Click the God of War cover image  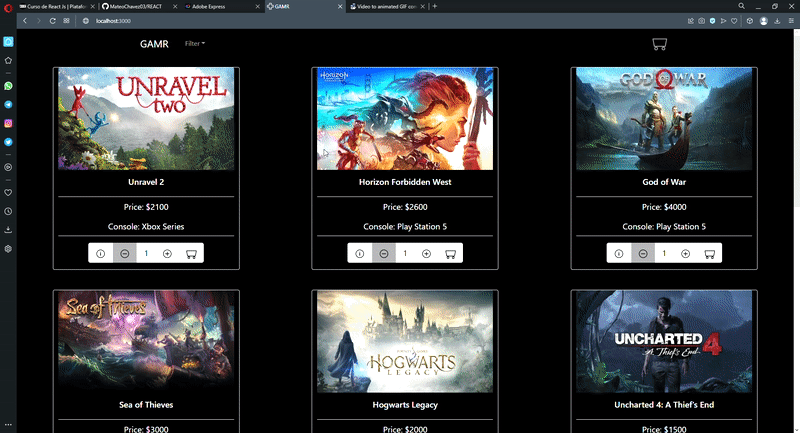pos(664,119)
